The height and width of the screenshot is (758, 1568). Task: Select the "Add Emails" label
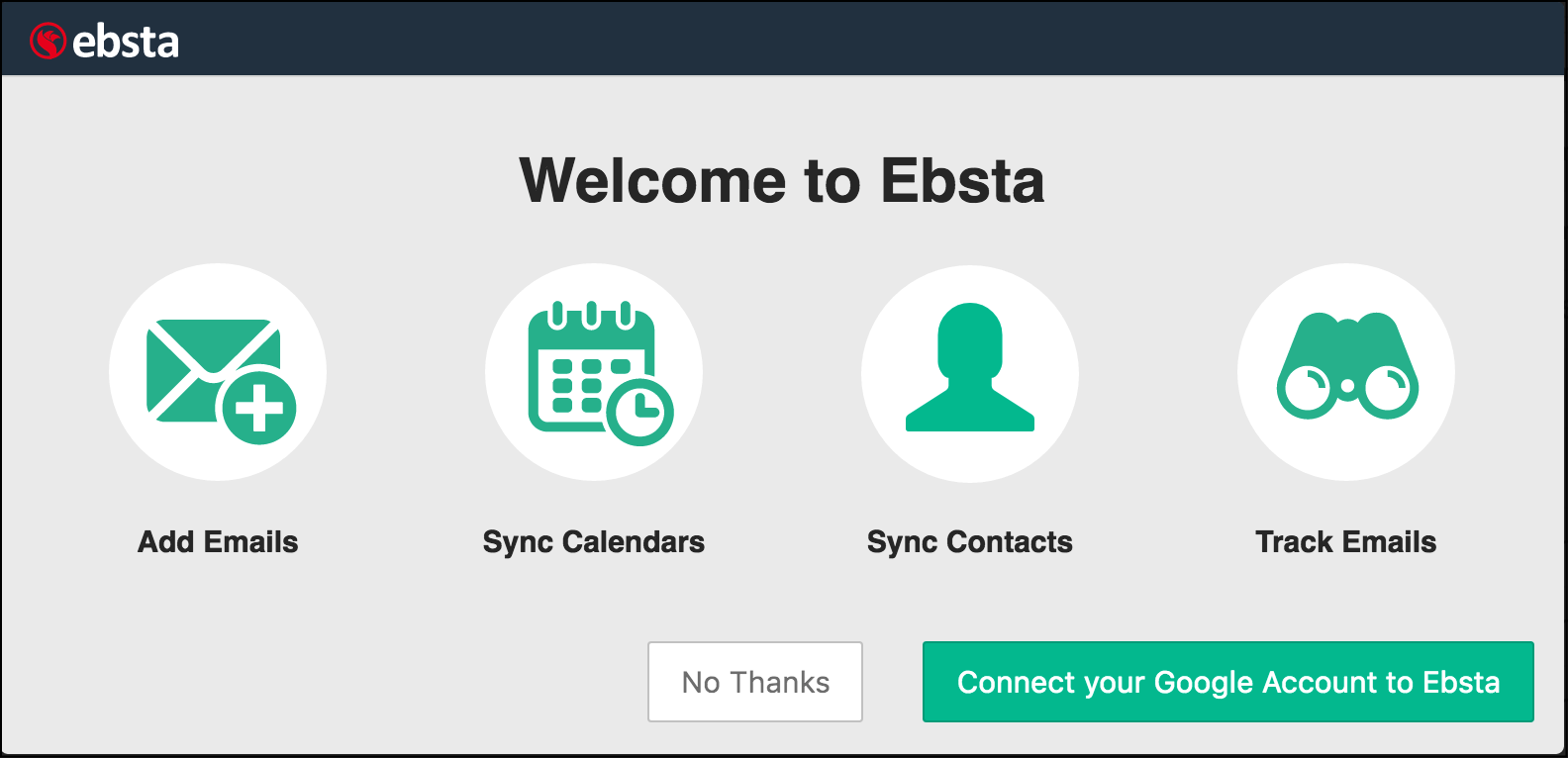click(218, 542)
